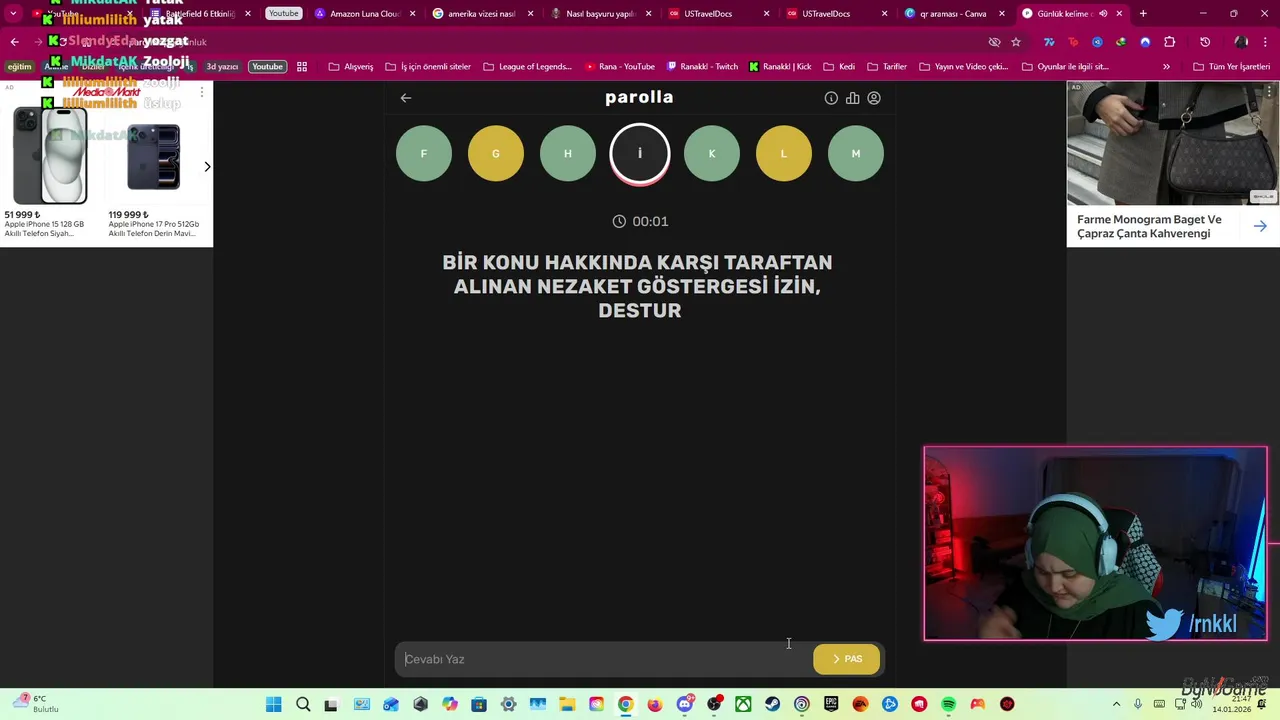Open the Kedi bookmark folder
The height and width of the screenshot is (720, 1280).
(x=839, y=67)
